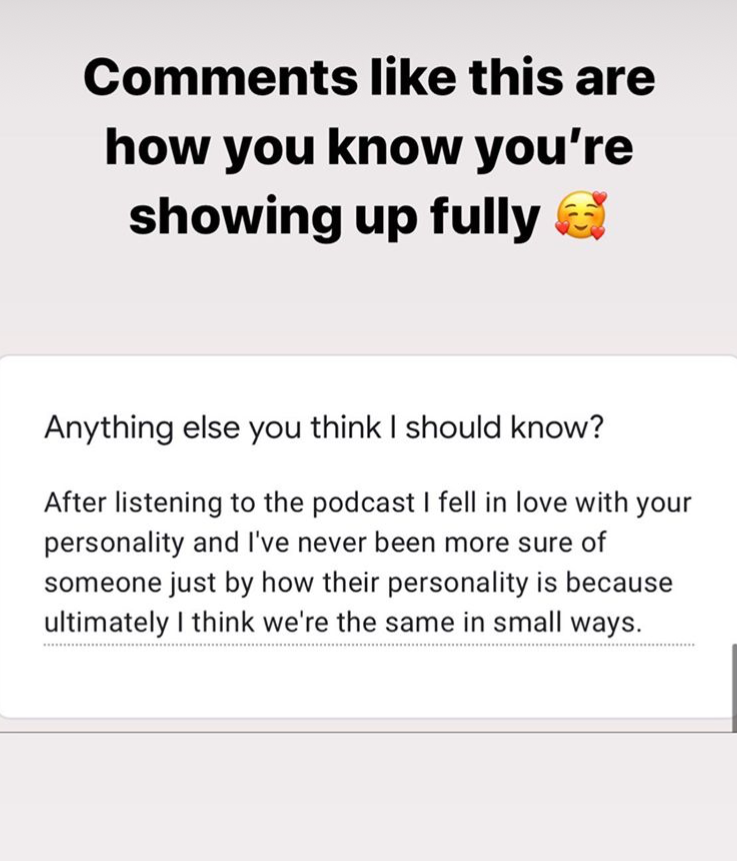Click the headline line 'how you know you're'
The height and width of the screenshot is (861, 737).
click(x=369, y=148)
